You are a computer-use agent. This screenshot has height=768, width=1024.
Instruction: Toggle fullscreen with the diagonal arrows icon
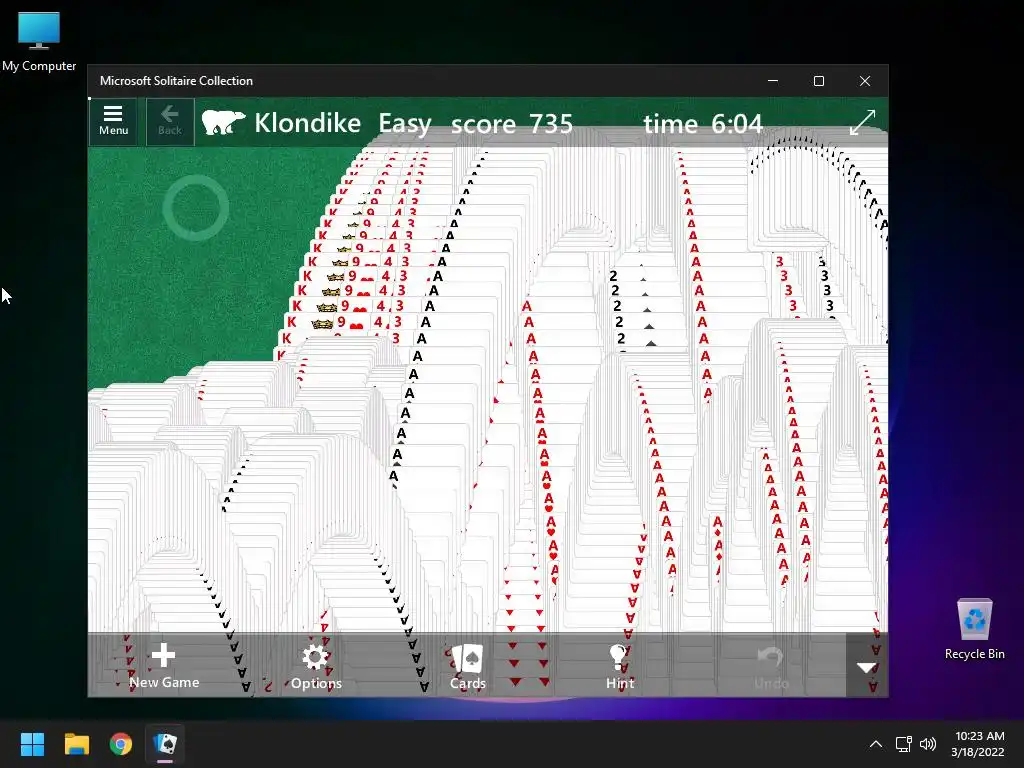tap(862, 122)
